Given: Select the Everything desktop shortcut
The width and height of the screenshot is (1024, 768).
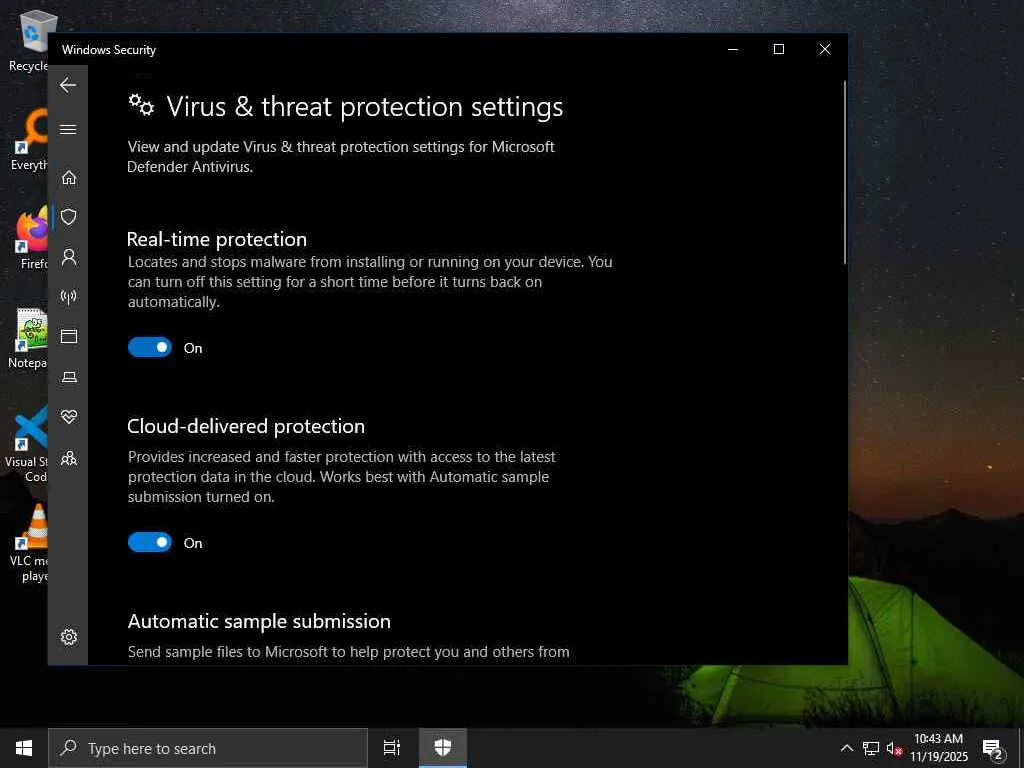Looking at the screenshot, I should point(28,140).
